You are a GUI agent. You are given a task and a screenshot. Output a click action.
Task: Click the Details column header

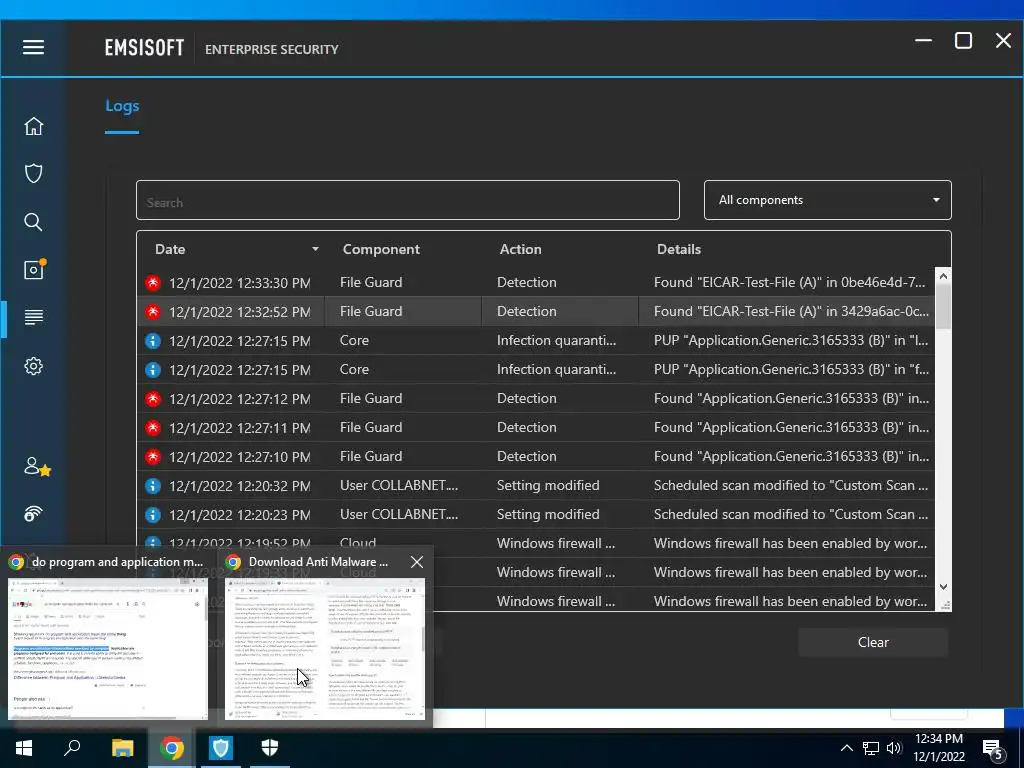679,249
